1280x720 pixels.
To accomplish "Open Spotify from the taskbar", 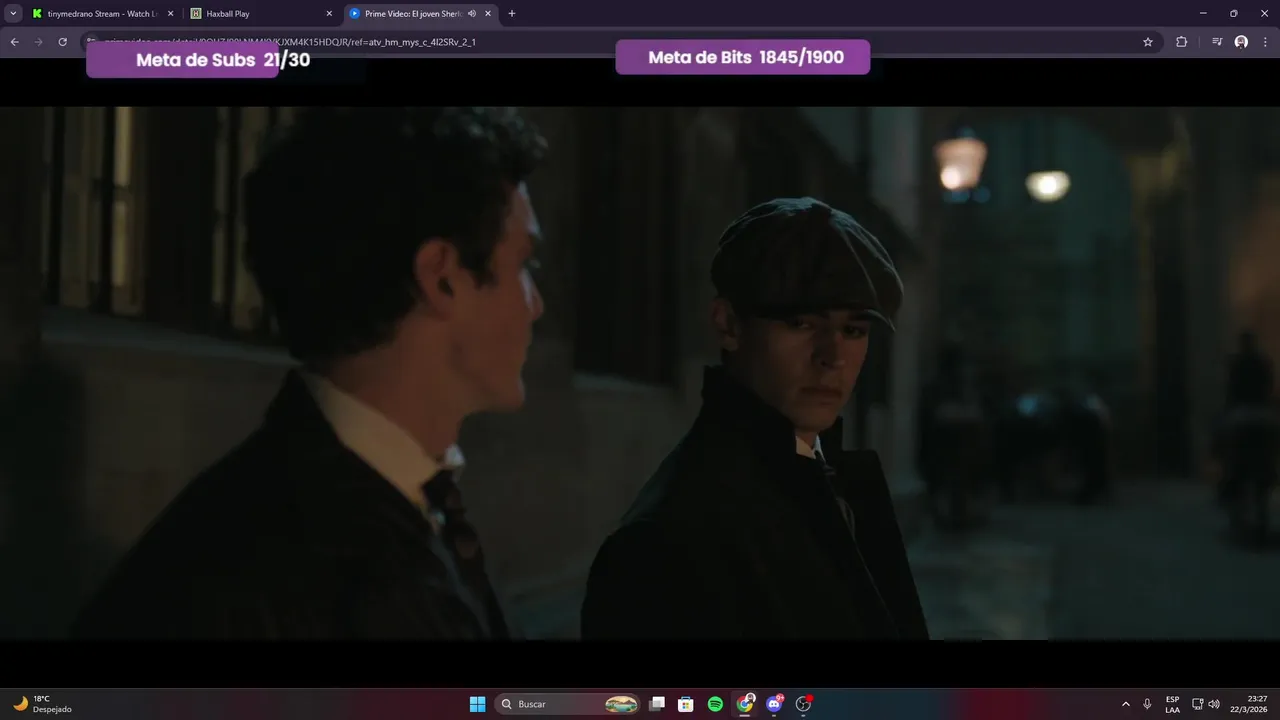I will 715,704.
